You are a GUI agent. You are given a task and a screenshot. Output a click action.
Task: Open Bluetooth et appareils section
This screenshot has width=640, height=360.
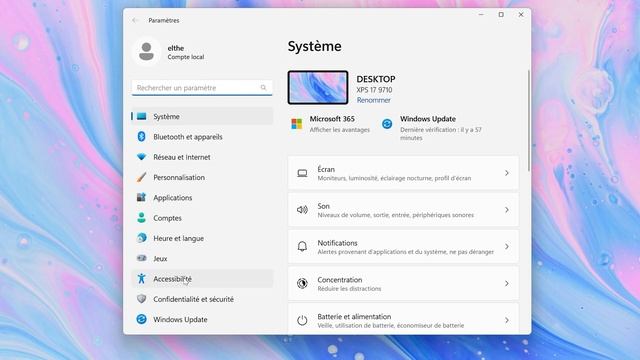(202, 137)
